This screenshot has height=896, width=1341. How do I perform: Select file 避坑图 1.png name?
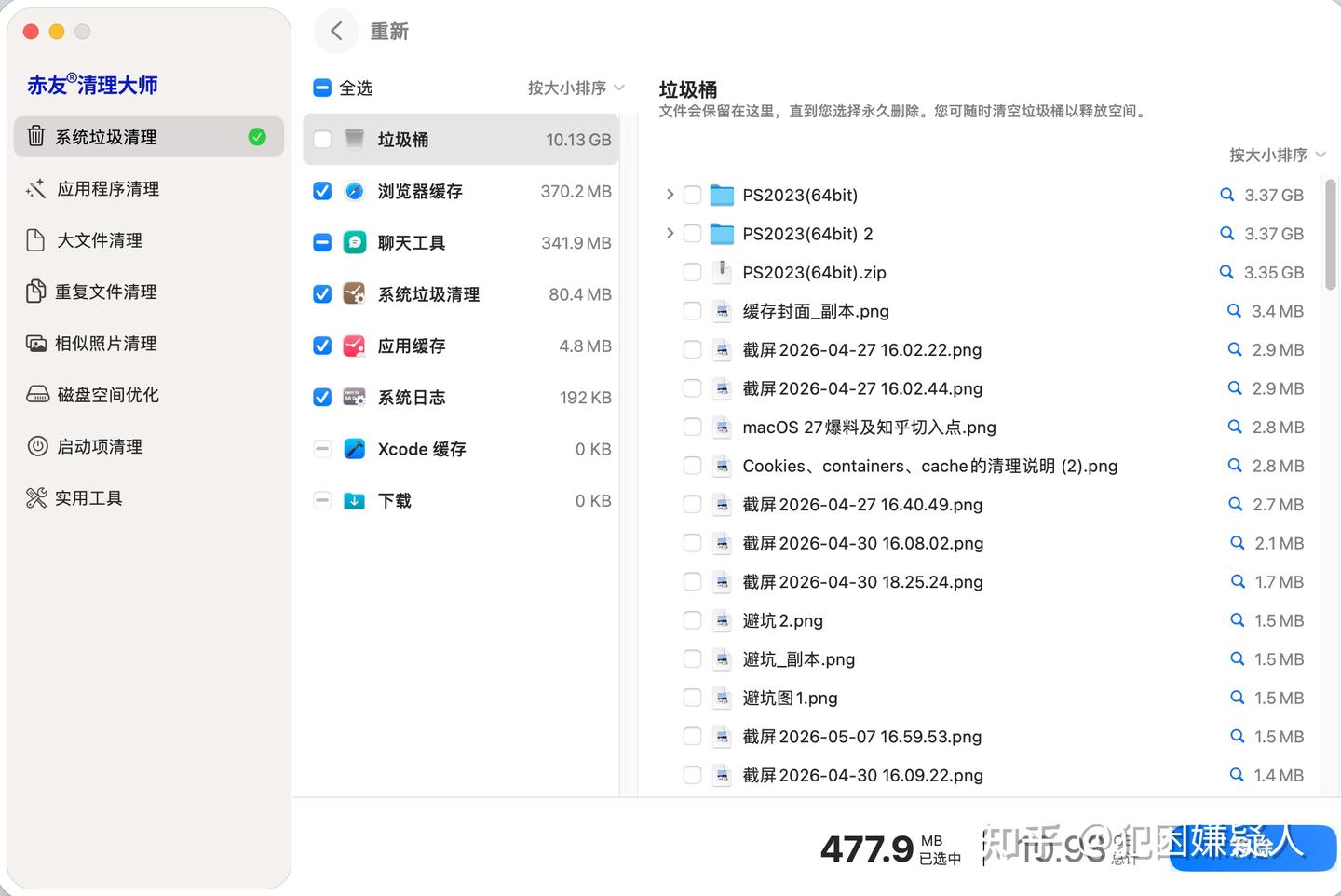[x=790, y=698]
